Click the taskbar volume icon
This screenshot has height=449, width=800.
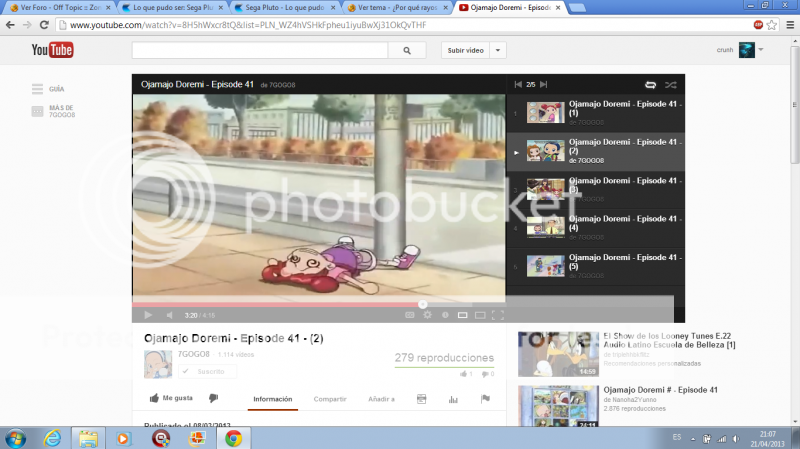(x=736, y=438)
